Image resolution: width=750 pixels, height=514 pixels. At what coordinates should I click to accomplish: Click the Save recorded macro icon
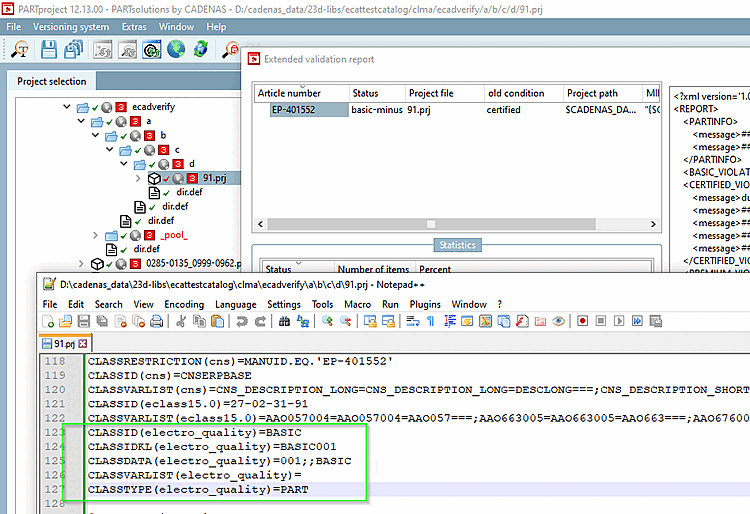coord(656,321)
